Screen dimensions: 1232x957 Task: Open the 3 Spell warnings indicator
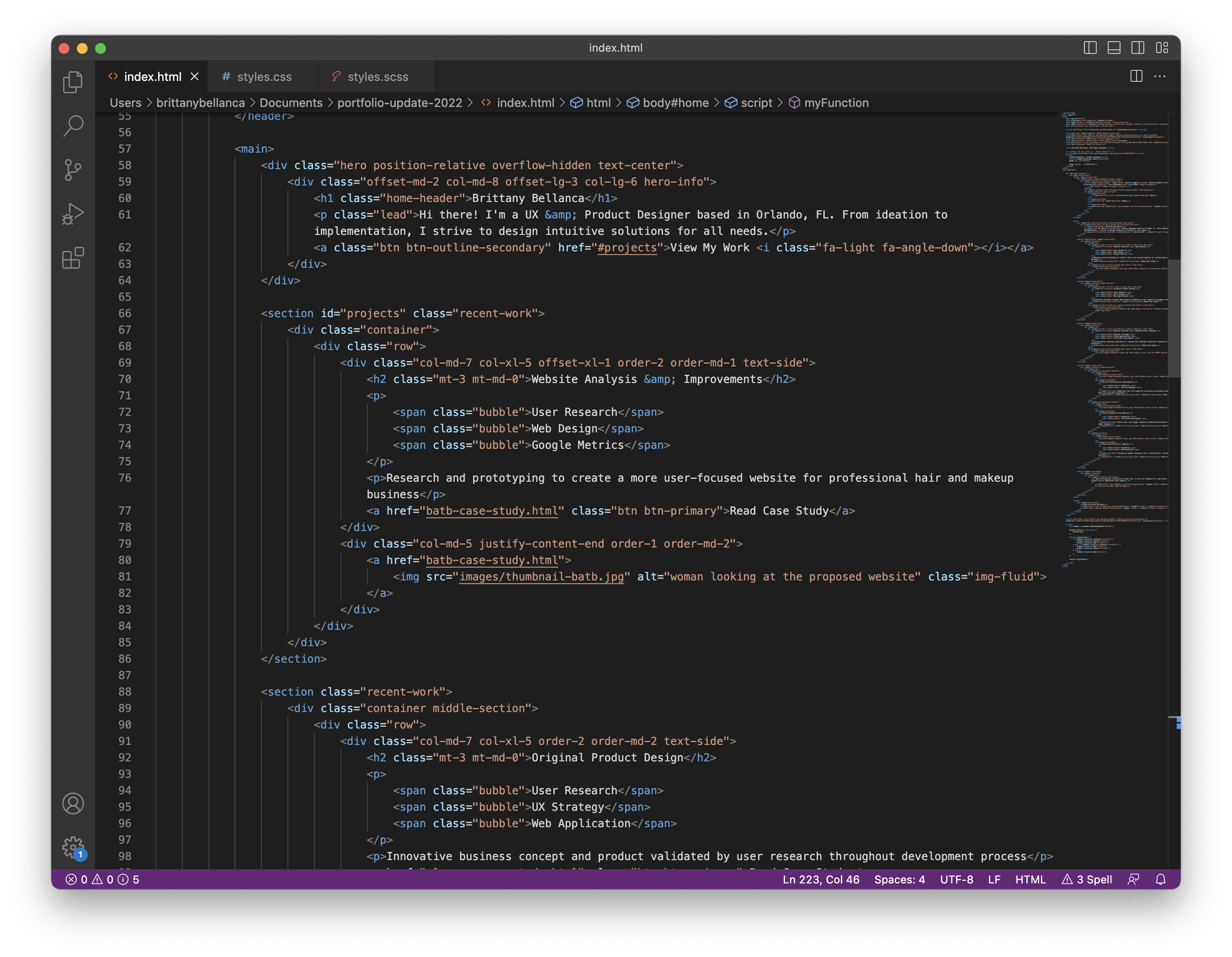pyautogui.click(x=1087, y=879)
